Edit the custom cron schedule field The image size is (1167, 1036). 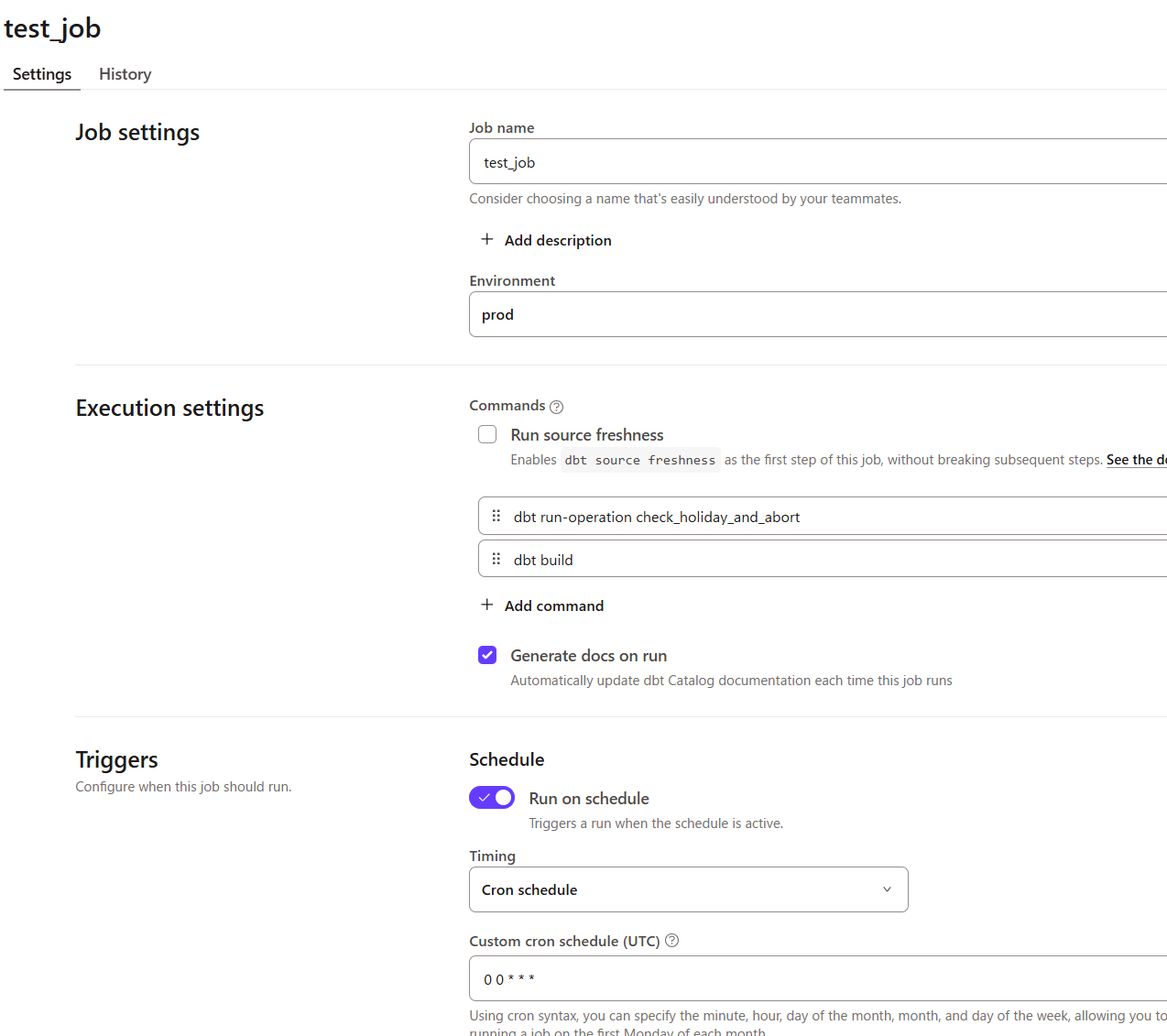click(817, 979)
